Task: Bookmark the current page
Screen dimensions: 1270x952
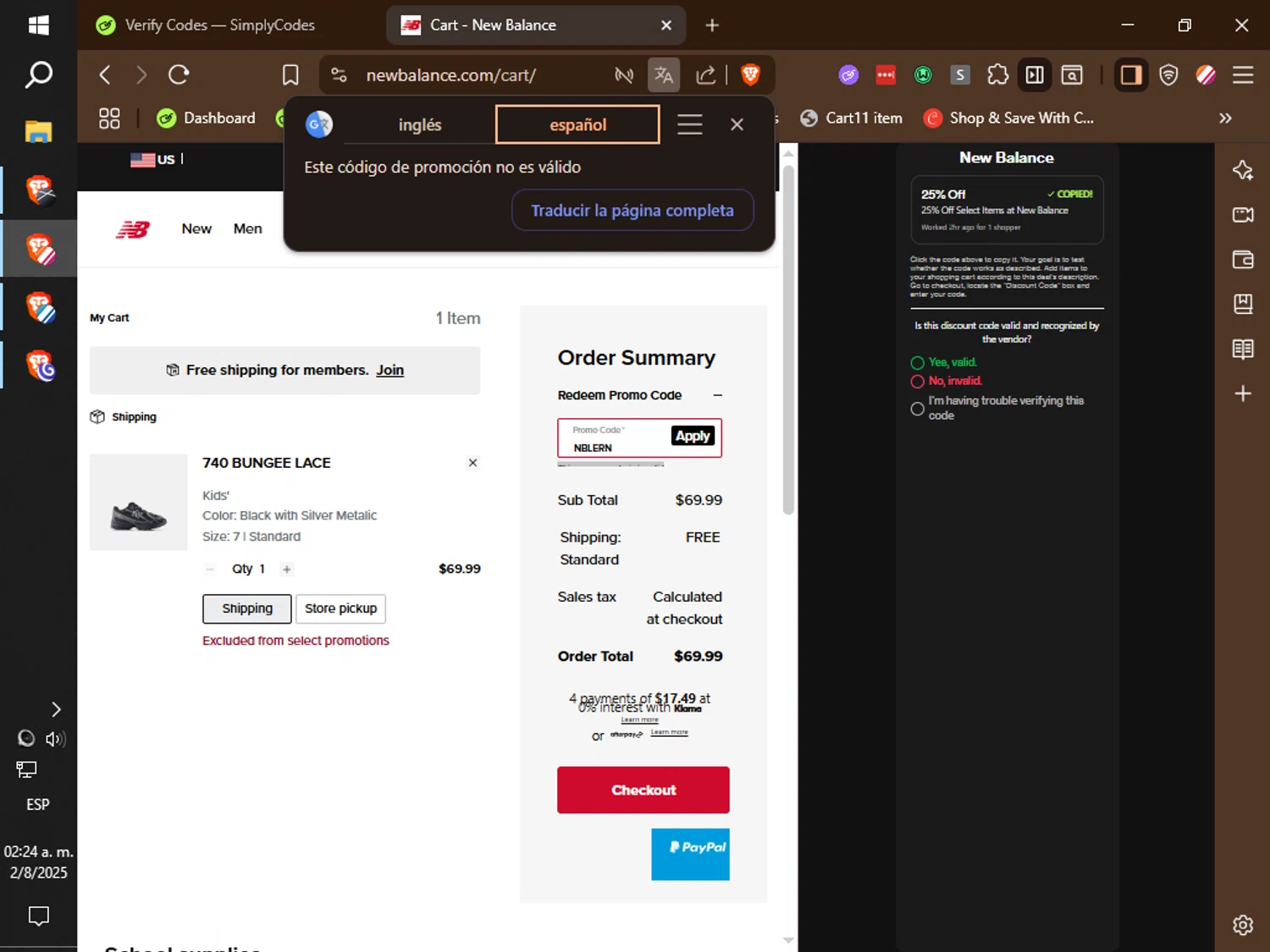Action: pyautogui.click(x=290, y=75)
